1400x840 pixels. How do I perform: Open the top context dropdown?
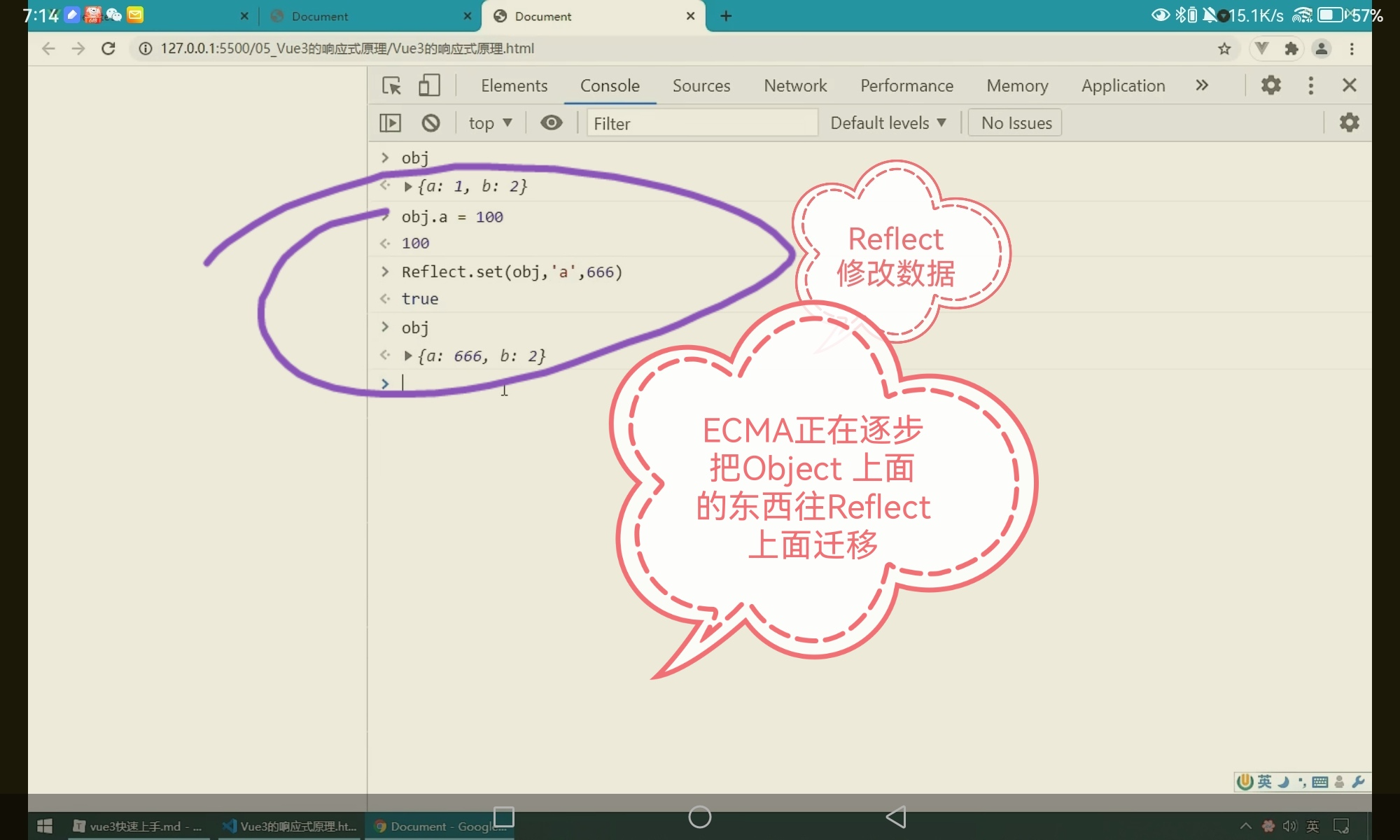pyautogui.click(x=490, y=123)
